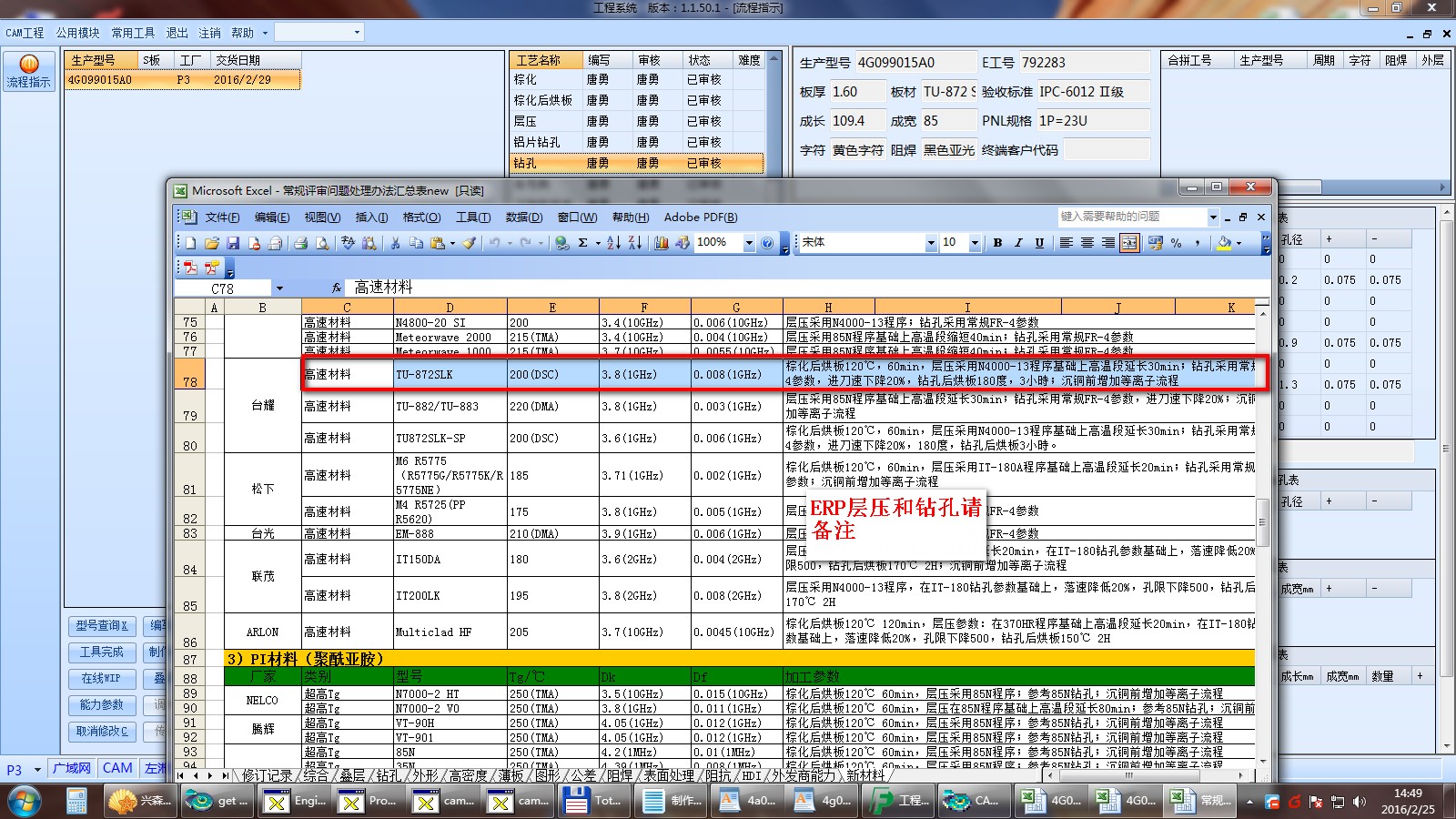Open the 格式(O) menu in Excel
Viewport: 1456px width, 819px height.
tap(421, 217)
